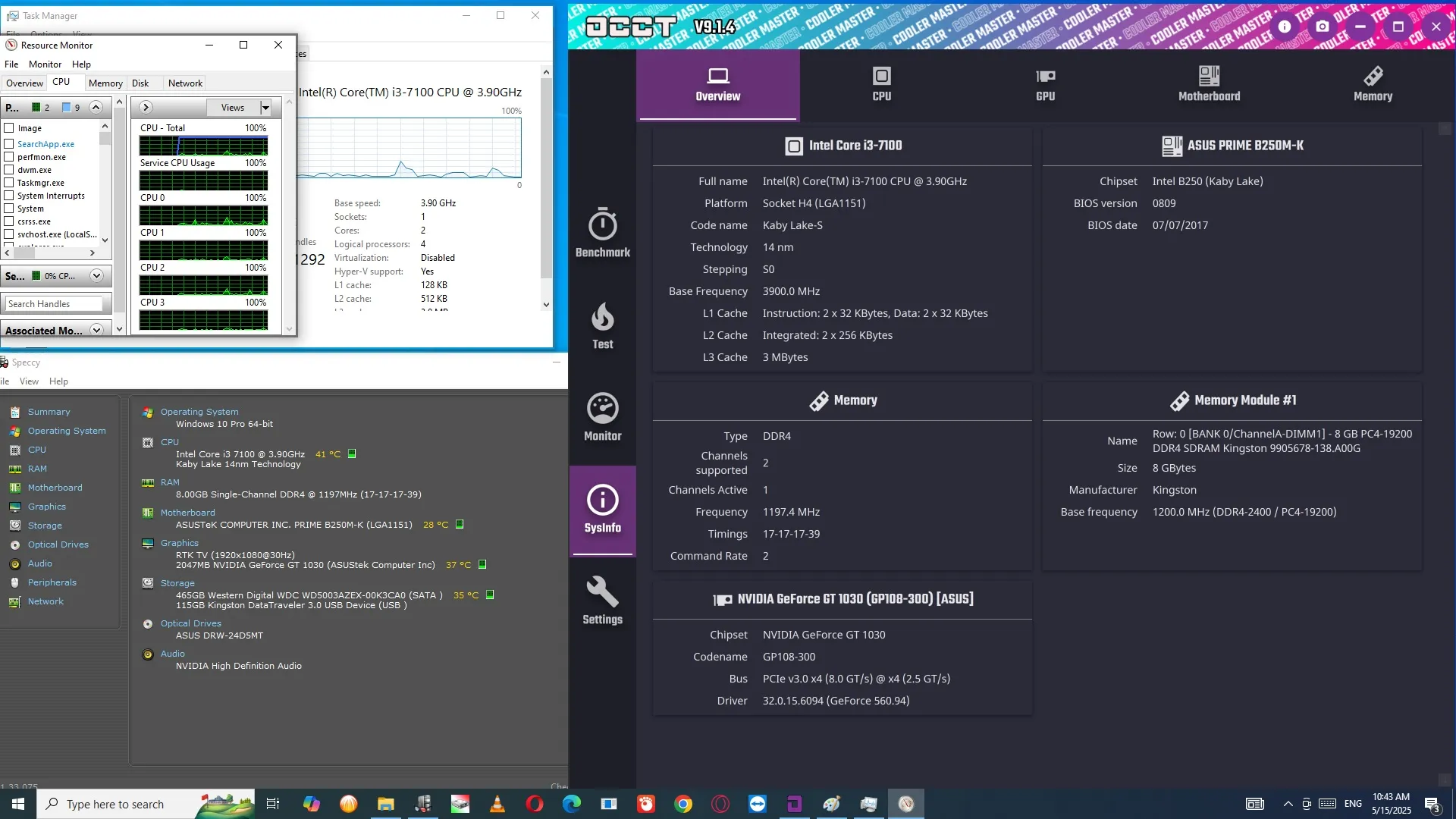Check the Taskmgr.exe process checkbox
The image size is (1456, 819).
pos(9,183)
